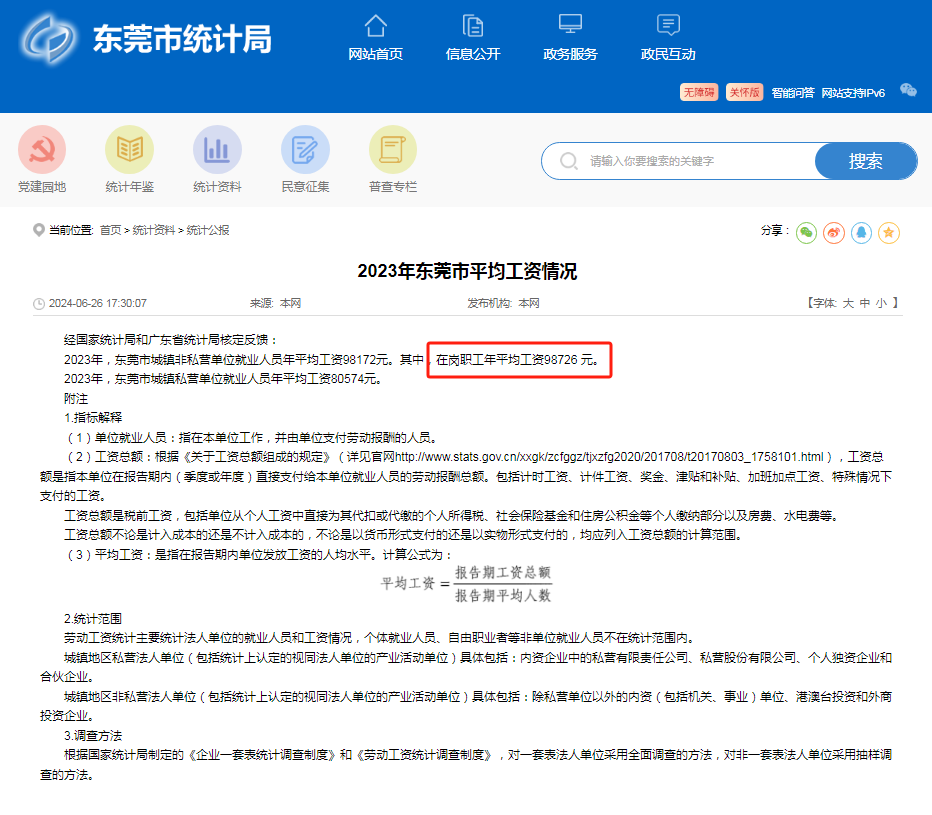This screenshot has height=815, width=932.
Task: Click the 民意征集 pencil-document icon
Action: [305, 148]
